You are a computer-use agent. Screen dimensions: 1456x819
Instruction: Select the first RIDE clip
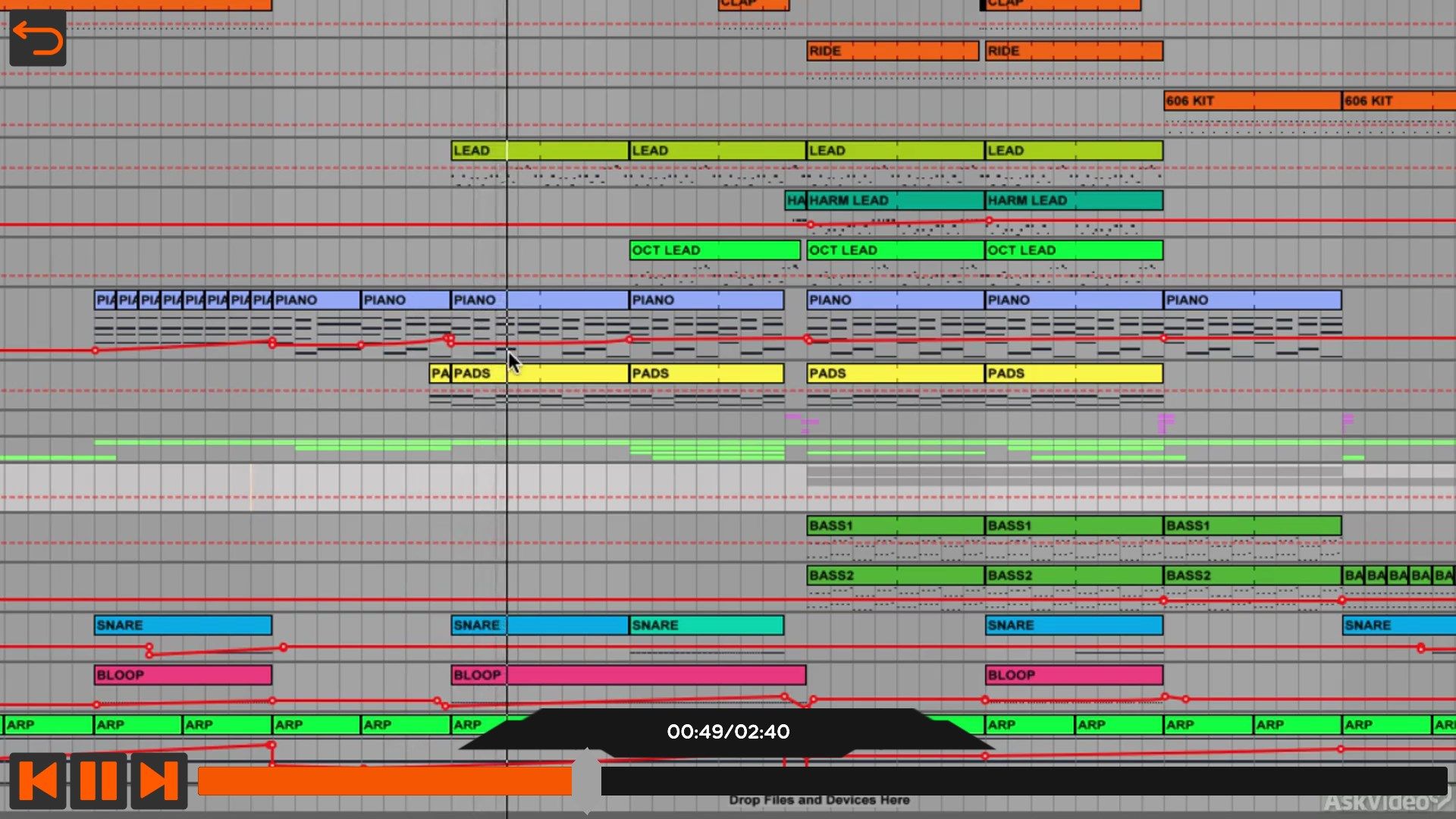[893, 51]
